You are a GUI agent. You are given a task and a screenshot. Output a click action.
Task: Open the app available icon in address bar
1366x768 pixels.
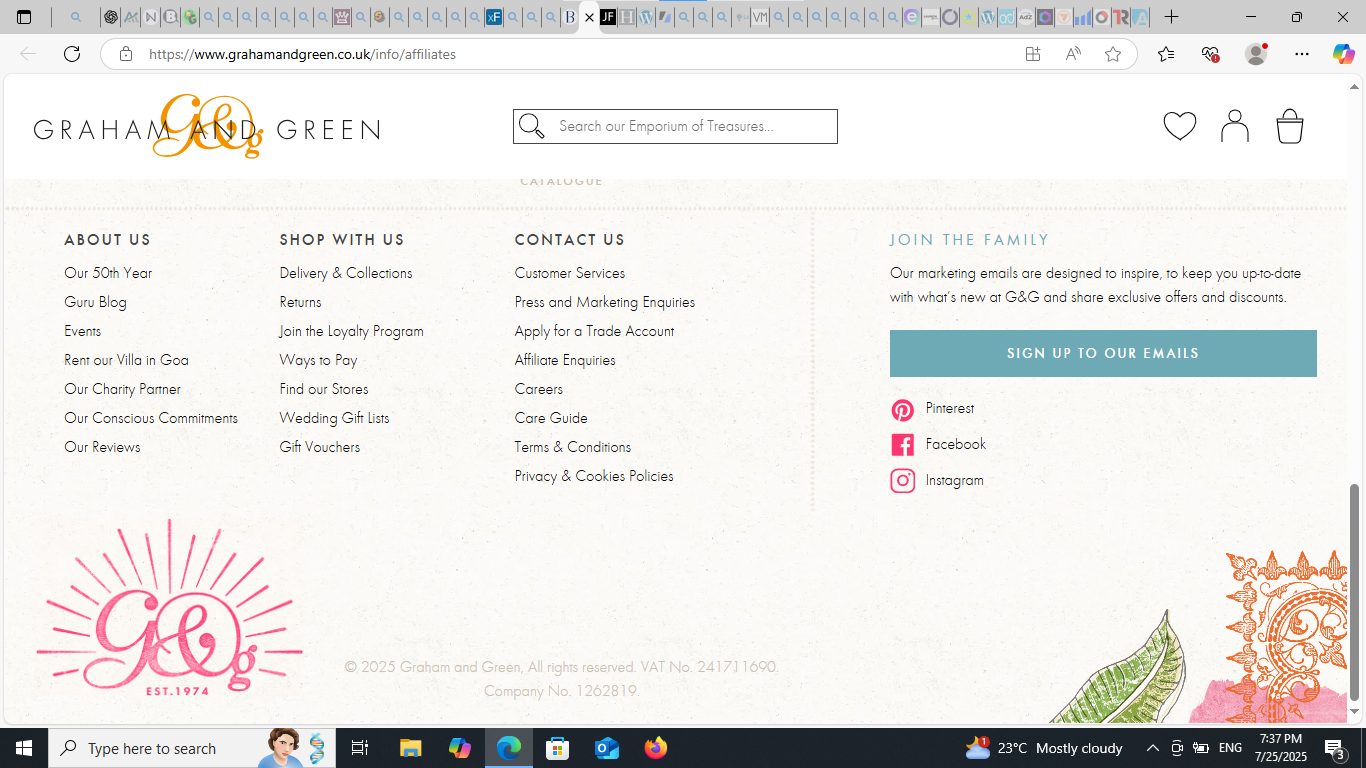(1033, 54)
